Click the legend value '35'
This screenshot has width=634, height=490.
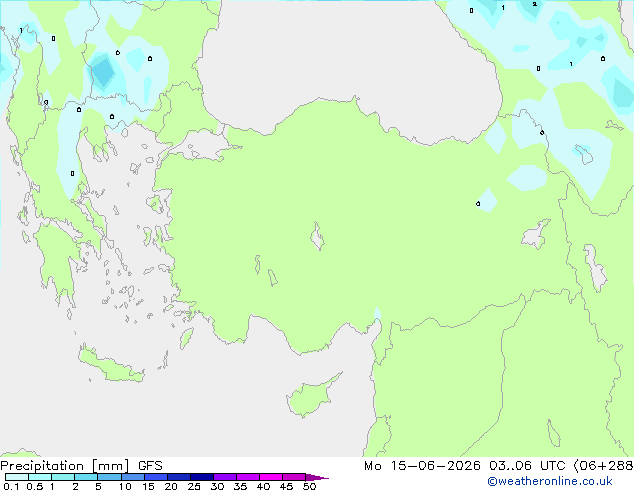click(x=240, y=486)
